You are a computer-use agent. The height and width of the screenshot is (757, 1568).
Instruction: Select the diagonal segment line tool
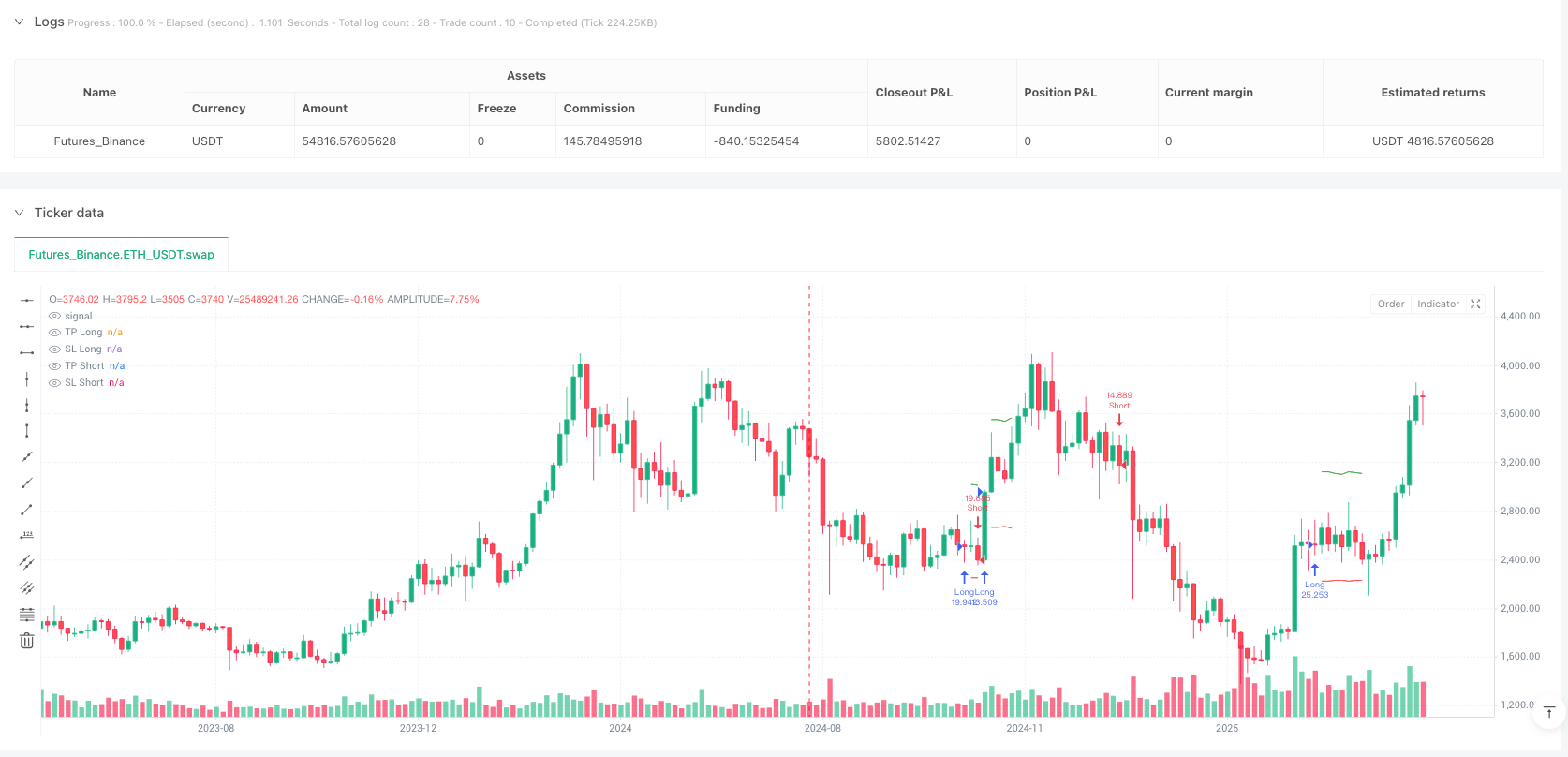[27, 510]
